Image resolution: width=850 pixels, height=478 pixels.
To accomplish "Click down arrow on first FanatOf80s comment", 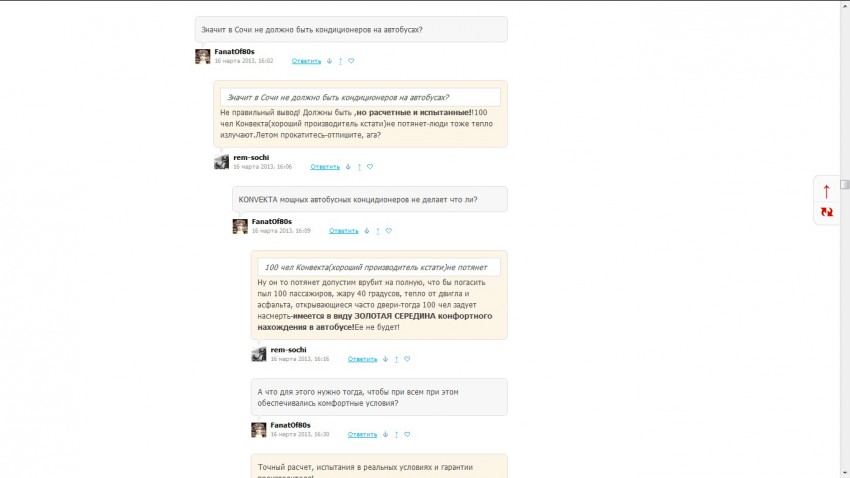I will [x=329, y=61].
